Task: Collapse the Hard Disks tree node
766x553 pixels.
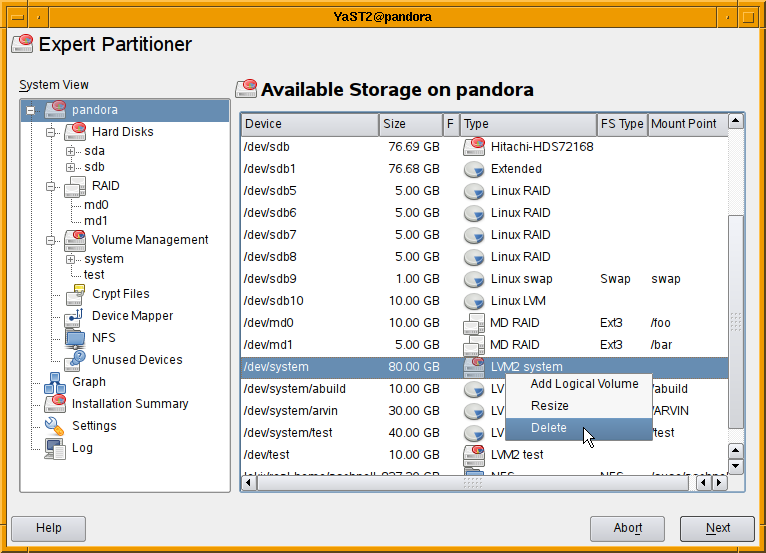Action: pyautogui.click(x=50, y=132)
